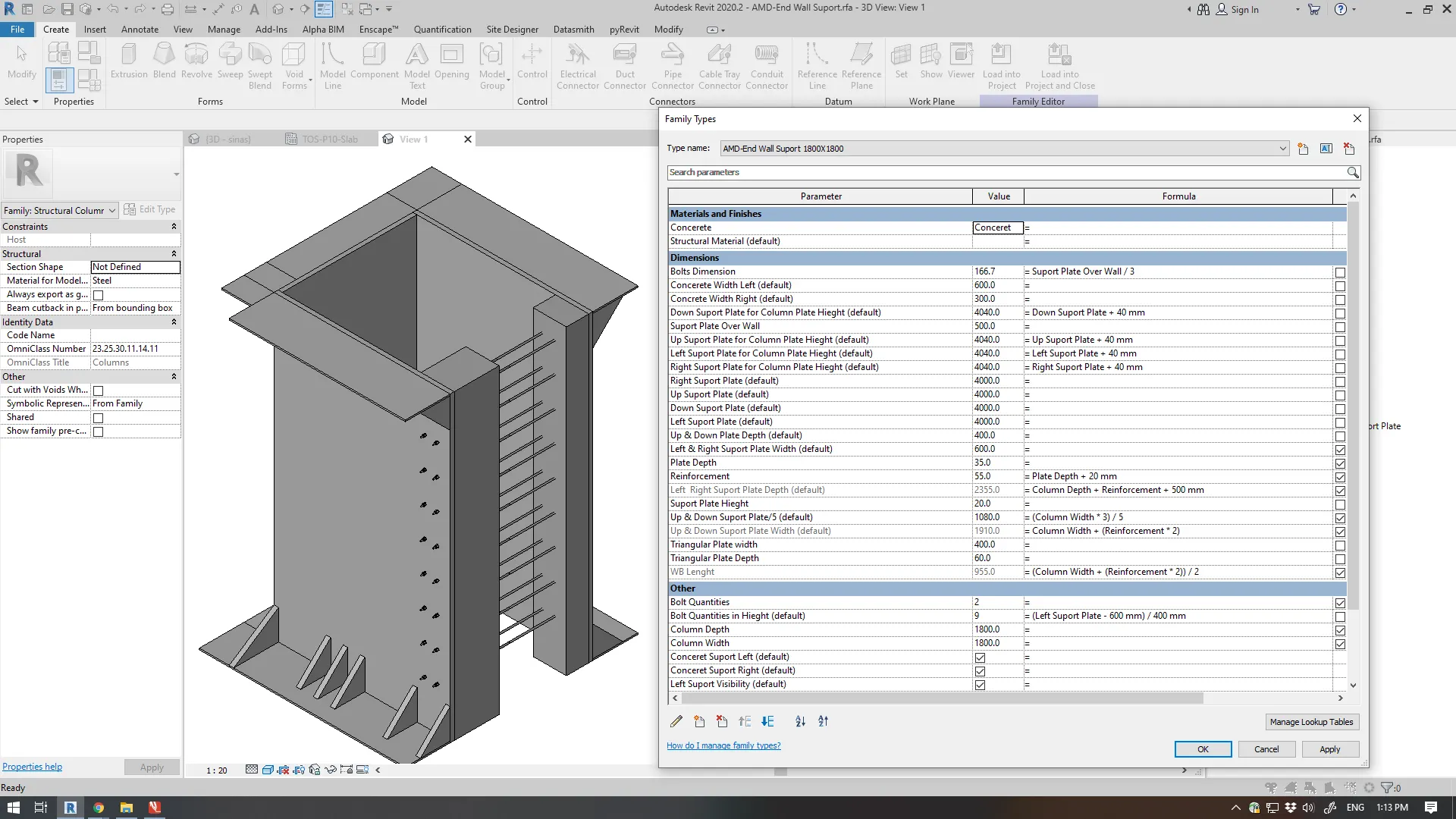Image resolution: width=1456 pixels, height=819 pixels.
Task: Click the Delete Parameter icon
Action: point(722,721)
